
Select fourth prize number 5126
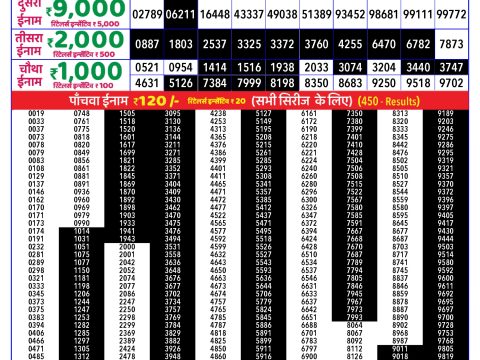coord(180,83)
